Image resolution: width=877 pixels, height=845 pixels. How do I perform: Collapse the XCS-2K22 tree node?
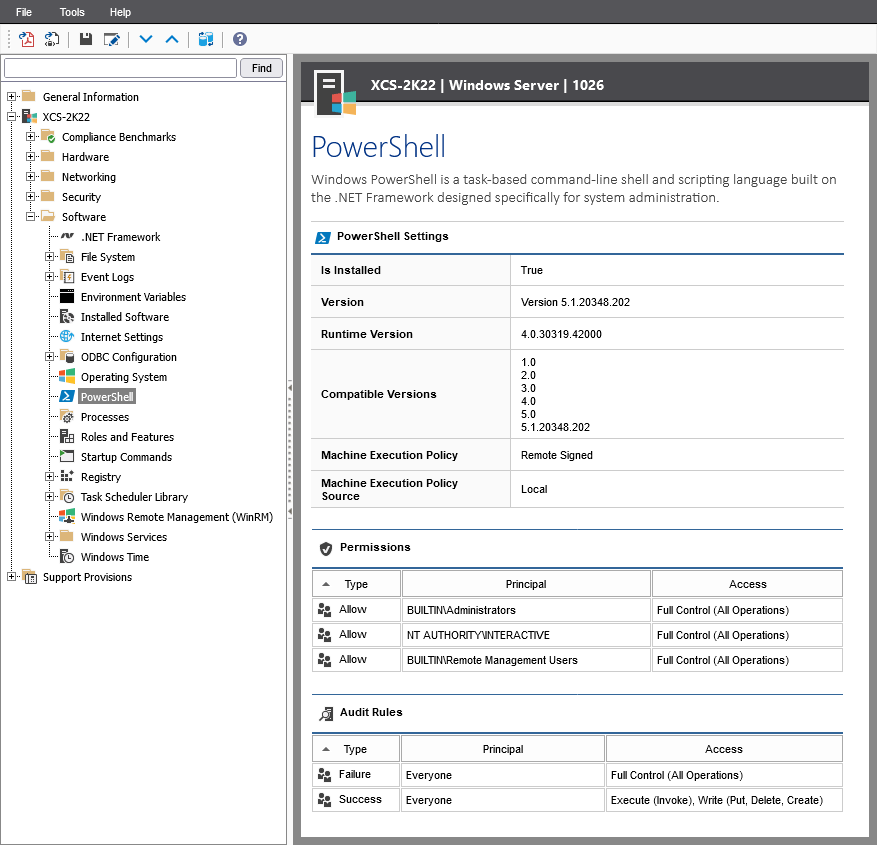click(x=11, y=117)
